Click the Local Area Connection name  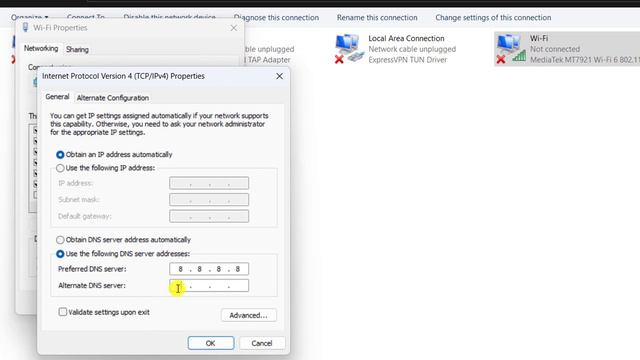pyautogui.click(x=406, y=38)
